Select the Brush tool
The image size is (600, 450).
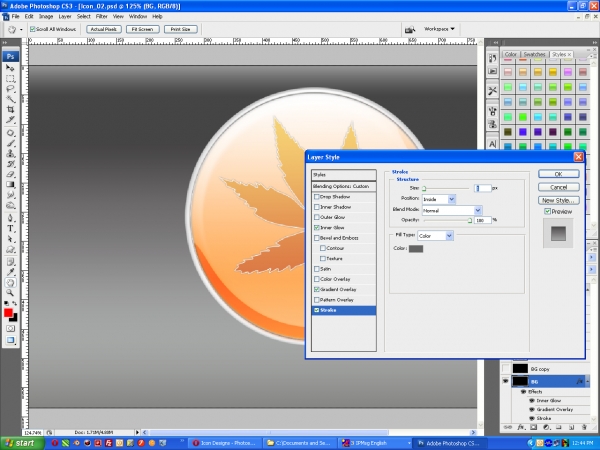click(x=10, y=143)
